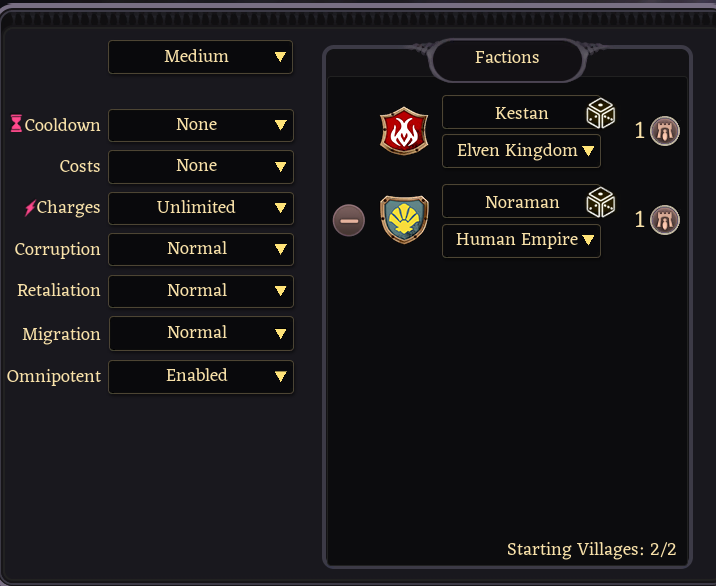716x586 pixels.
Task: Select the Migration Normal dropdown
Action: pos(200,333)
